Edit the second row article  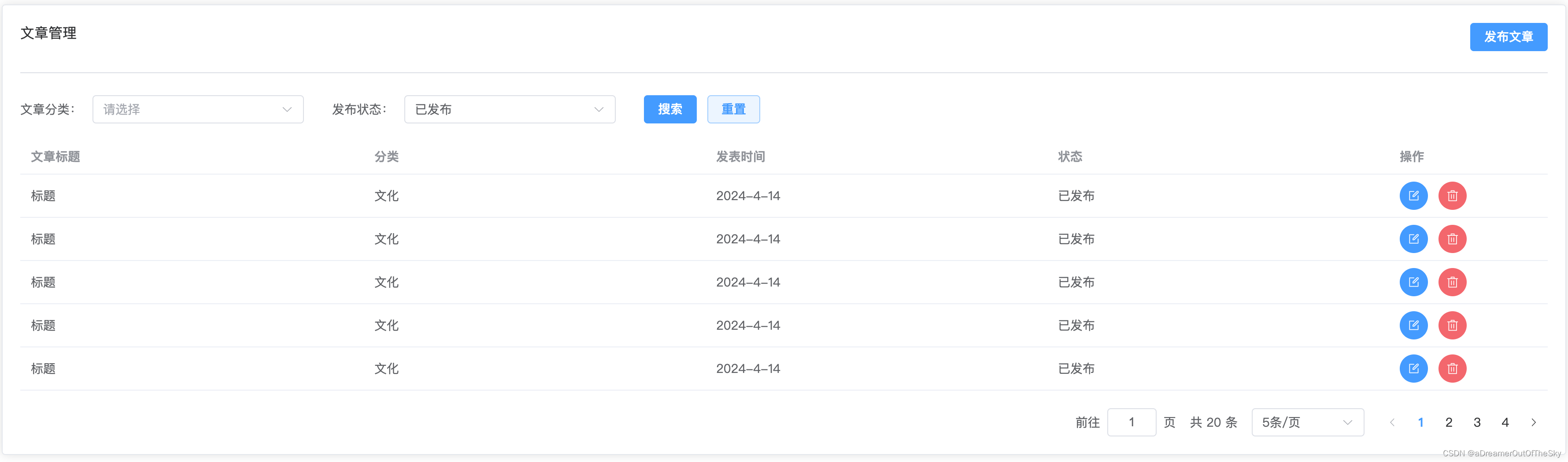coord(1413,239)
